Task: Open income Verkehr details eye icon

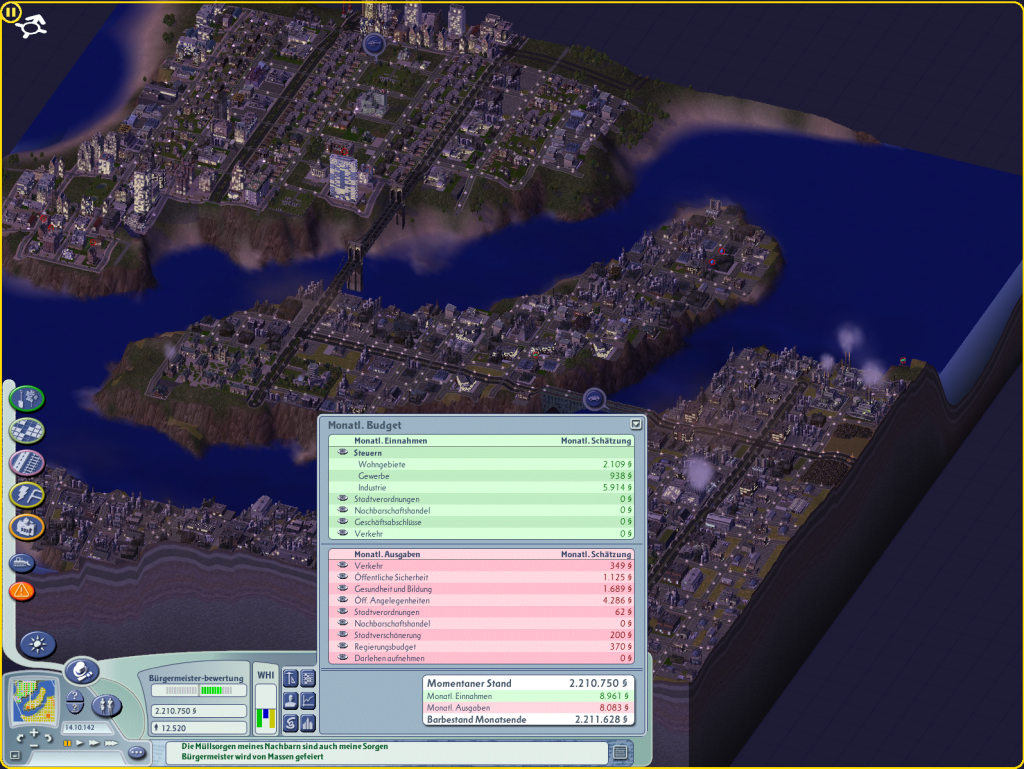Action: click(343, 533)
